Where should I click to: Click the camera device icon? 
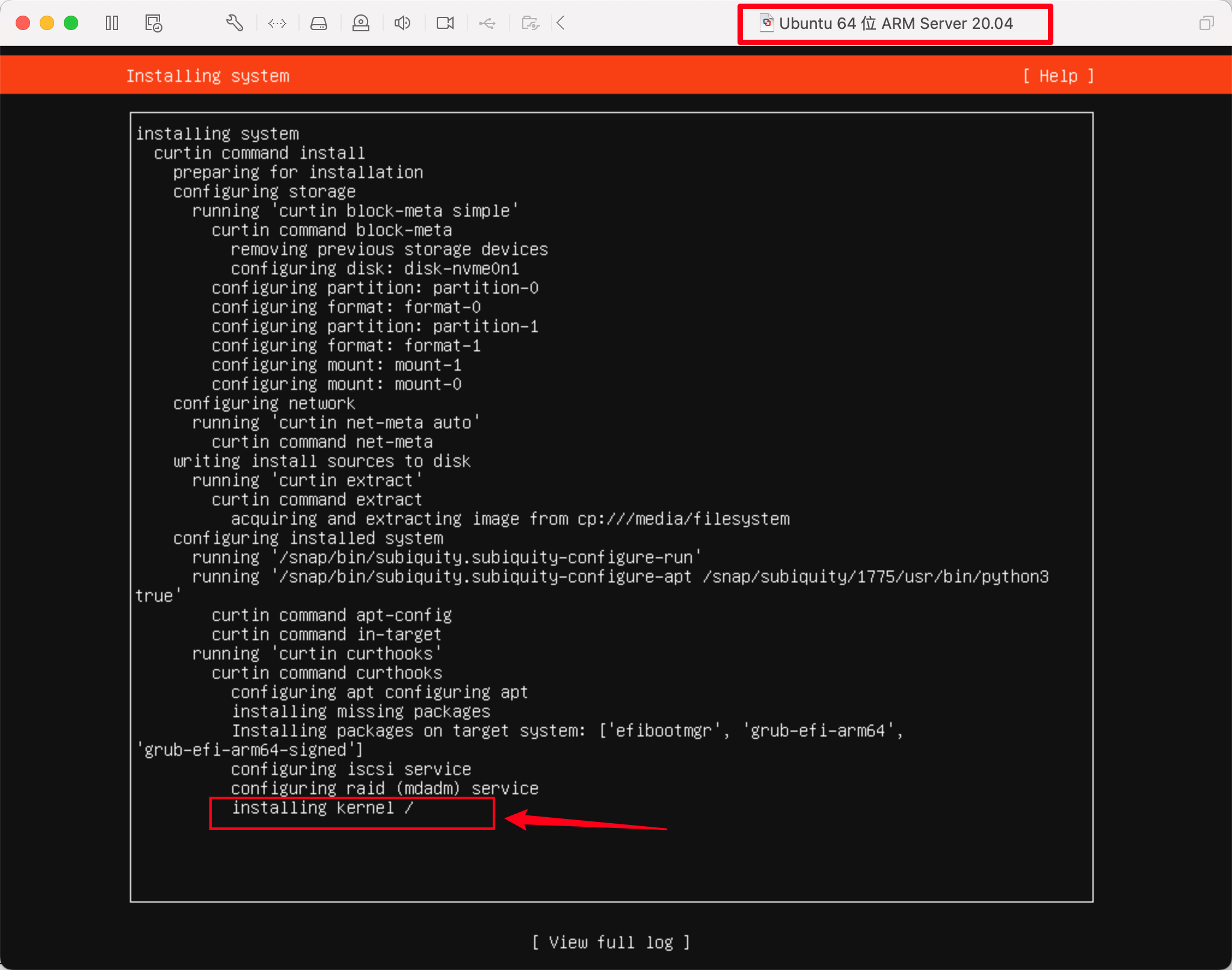445,23
